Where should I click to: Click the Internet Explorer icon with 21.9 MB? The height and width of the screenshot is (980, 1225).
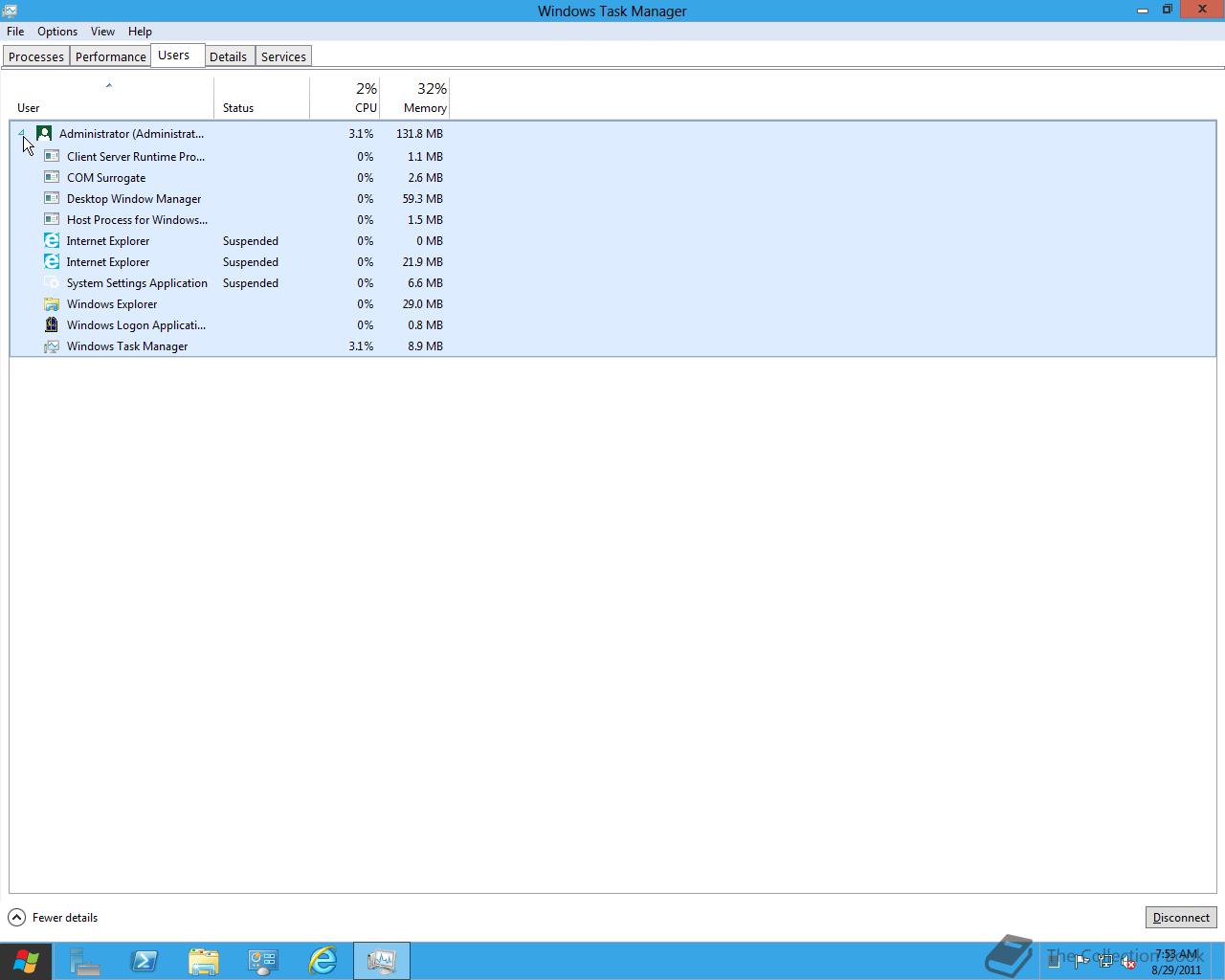[x=52, y=261]
